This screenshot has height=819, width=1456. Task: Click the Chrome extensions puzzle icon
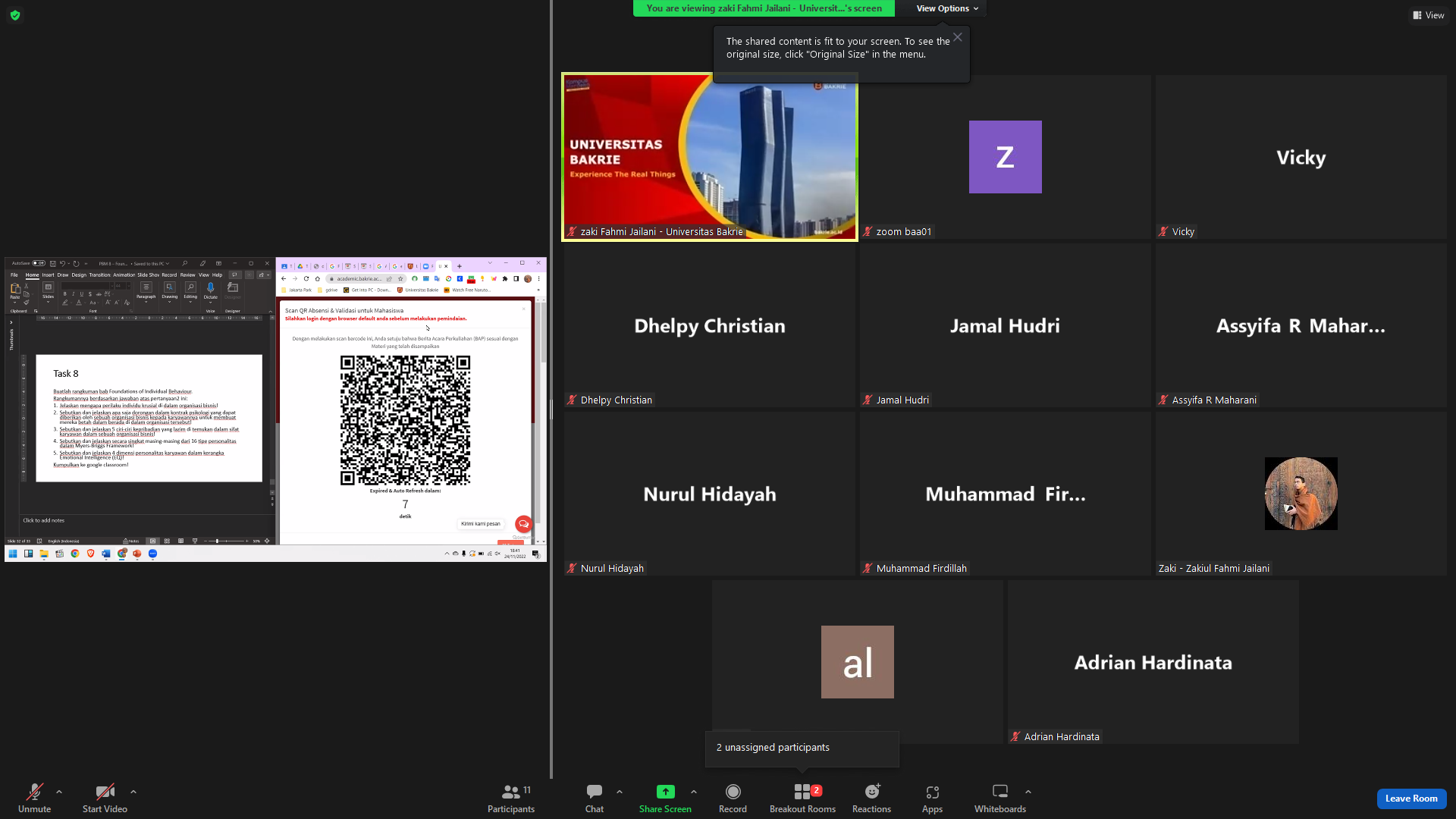tap(505, 278)
